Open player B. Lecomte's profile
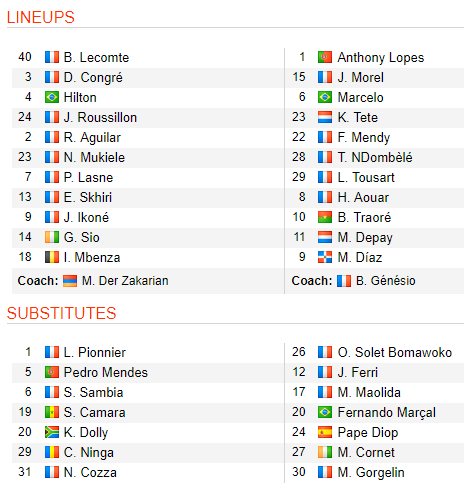 96,57
